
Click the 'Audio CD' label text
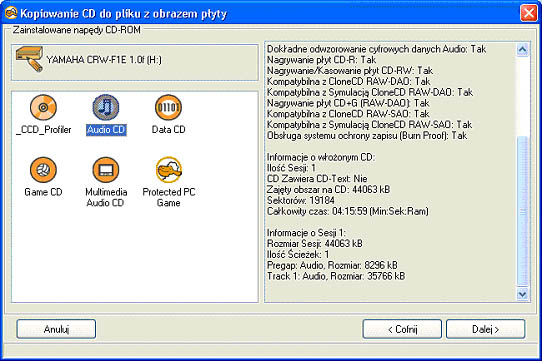pyautogui.click(x=106, y=130)
